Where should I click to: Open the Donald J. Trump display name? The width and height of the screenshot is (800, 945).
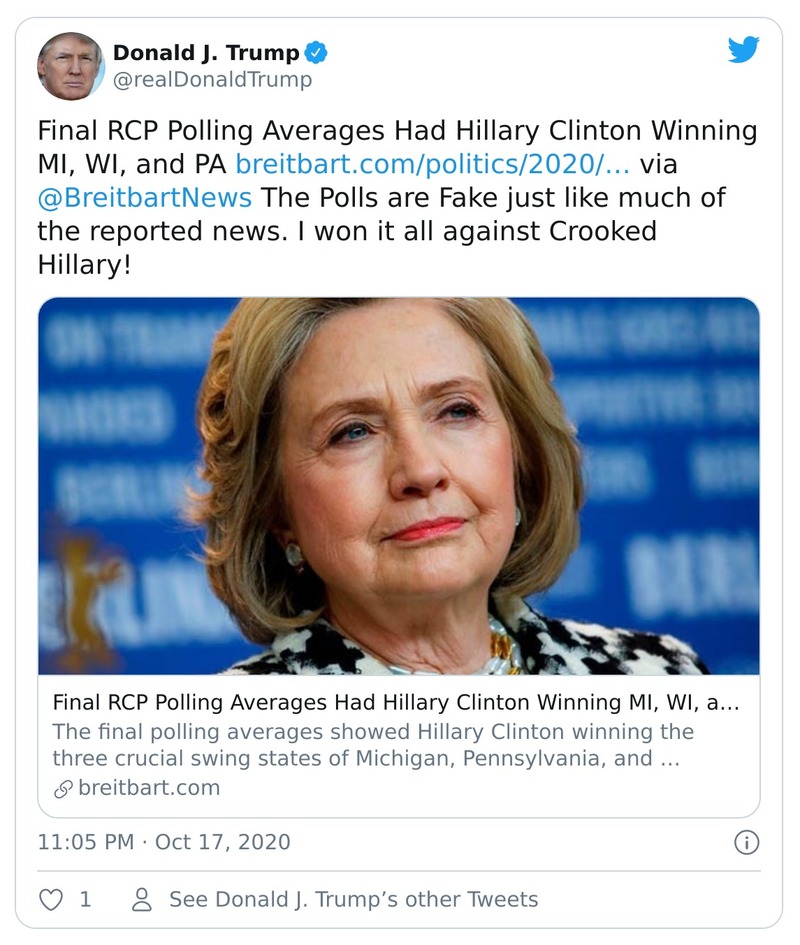(206, 53)
